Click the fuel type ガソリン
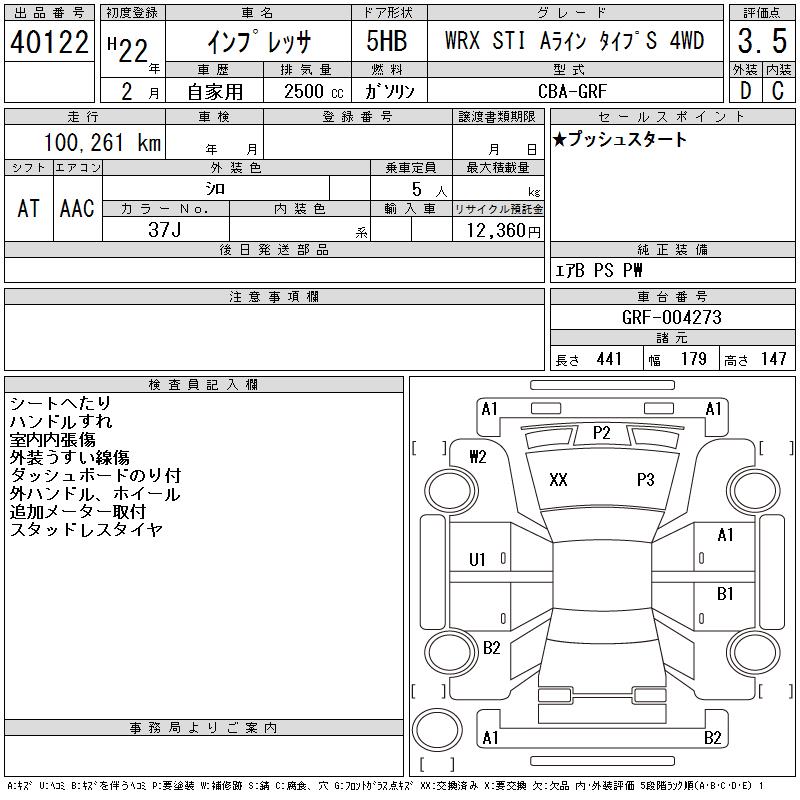Screen dimensions: 800x800 pyautogui.click(x=389, y=92)
